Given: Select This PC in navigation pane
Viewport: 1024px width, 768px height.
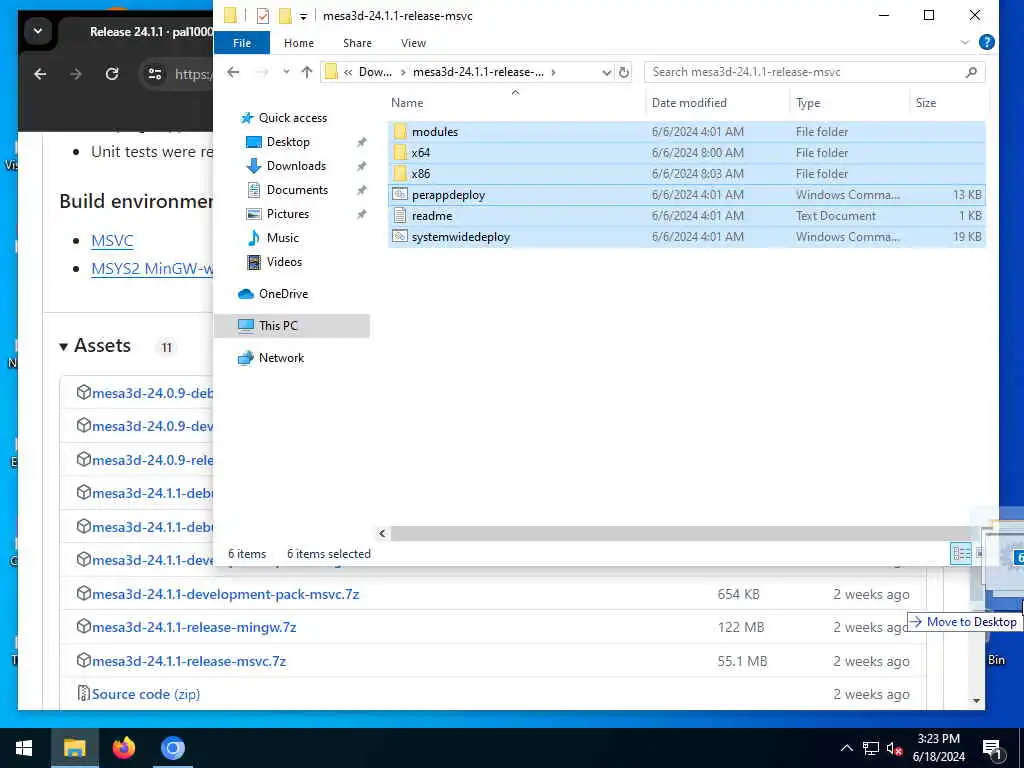Looking at the screenshot, I should tap(292, 325).
